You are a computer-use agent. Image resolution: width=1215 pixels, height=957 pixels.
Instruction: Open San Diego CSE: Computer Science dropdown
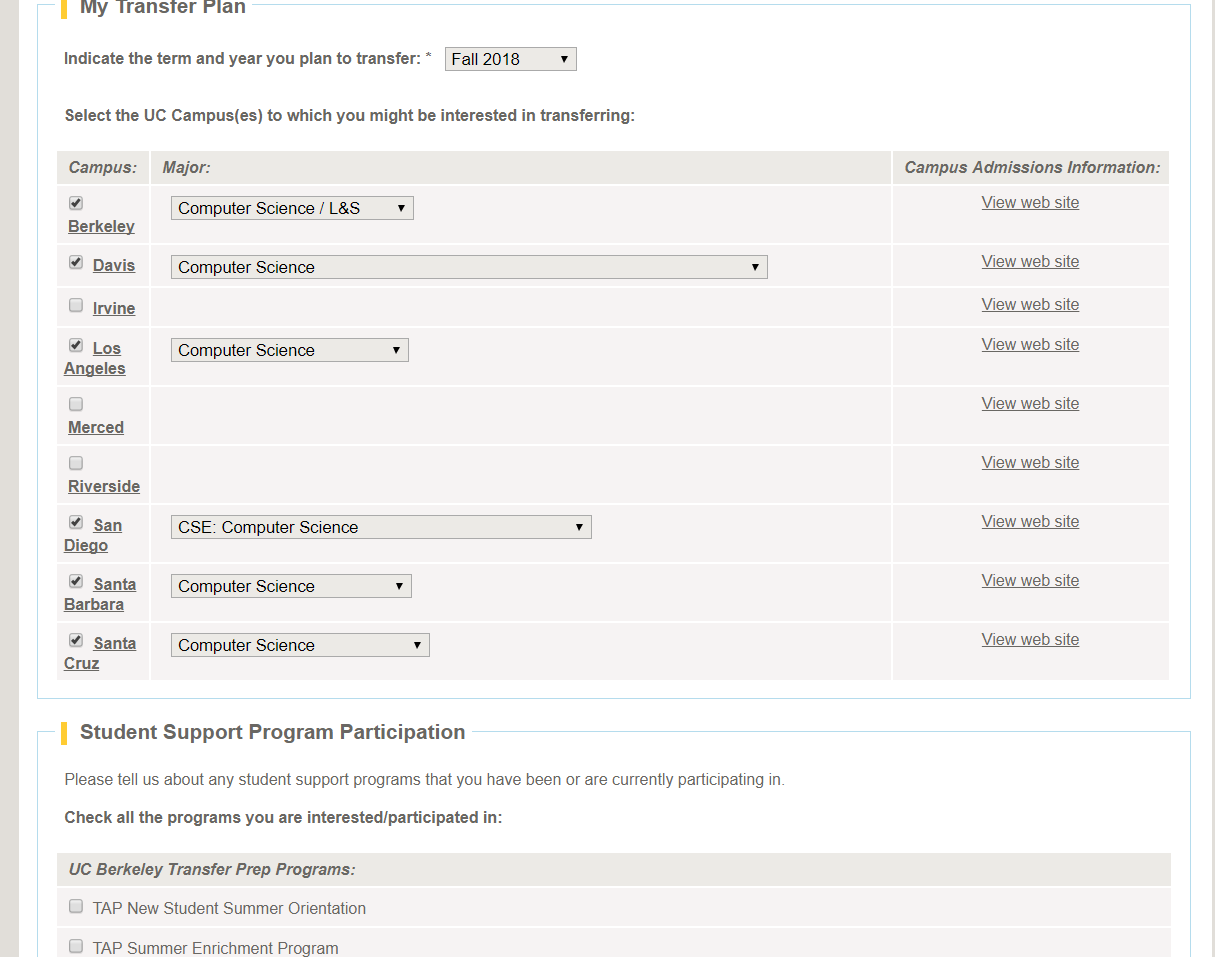tap(381, 527)
